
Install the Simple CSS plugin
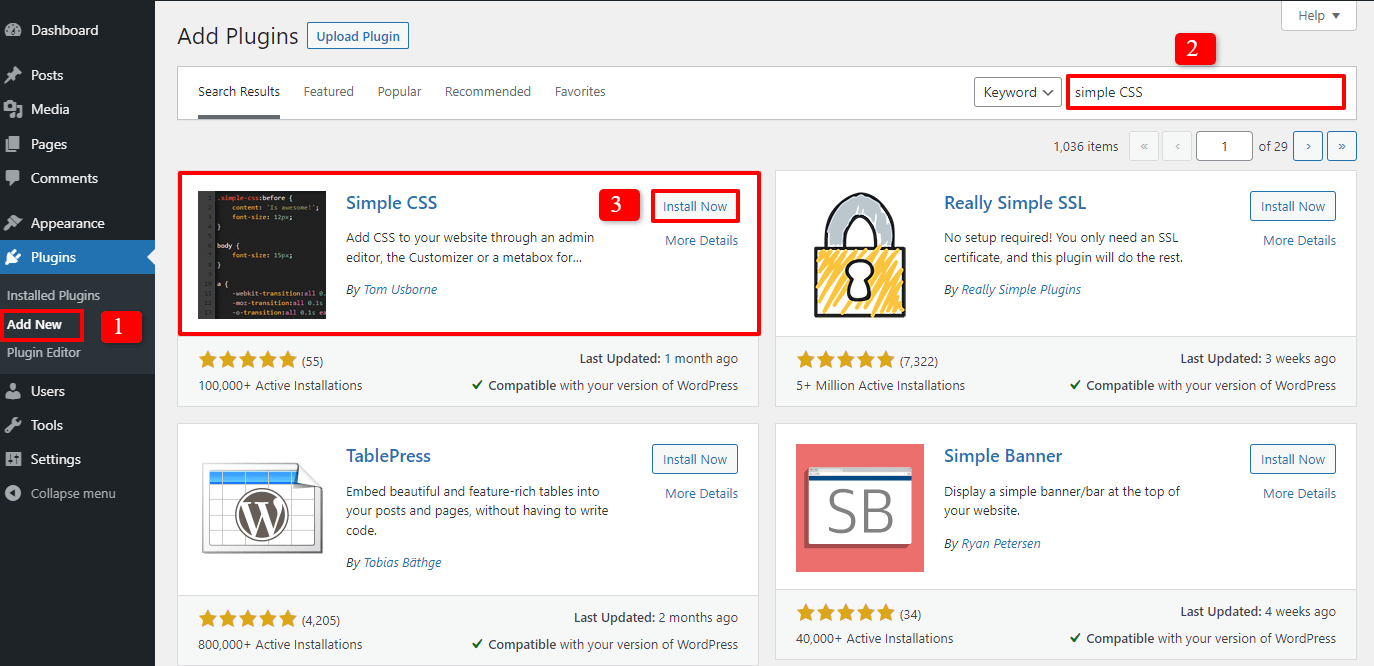point(695,207)
